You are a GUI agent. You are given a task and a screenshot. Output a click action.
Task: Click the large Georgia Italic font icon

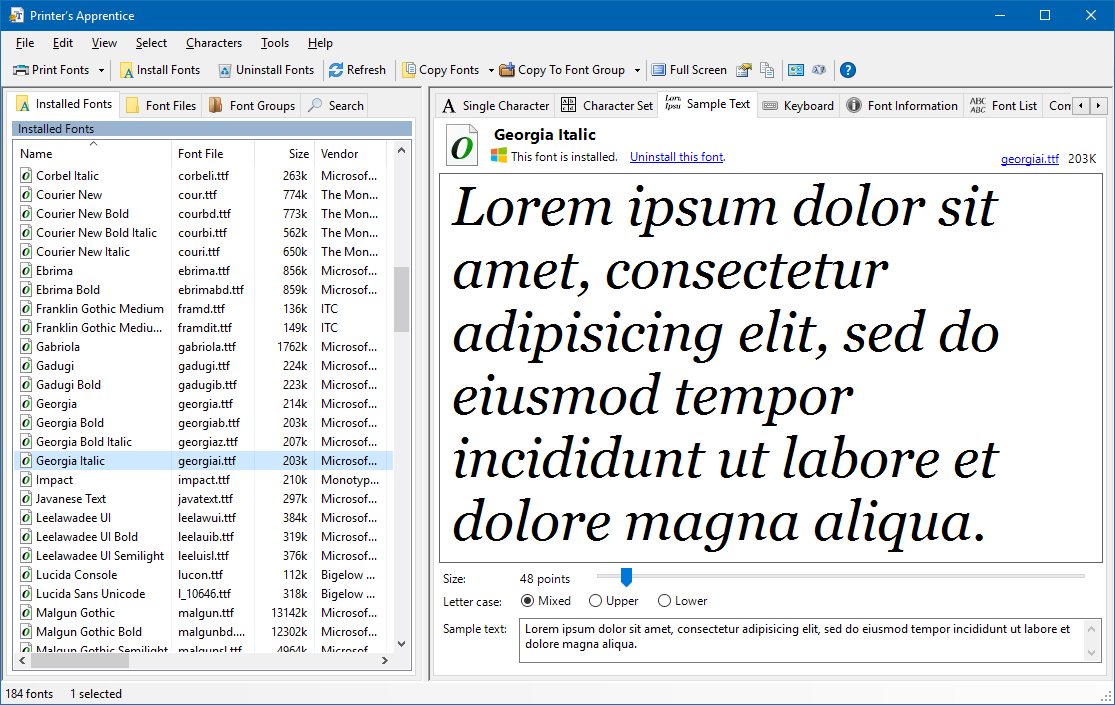click(x=462, y=146)
